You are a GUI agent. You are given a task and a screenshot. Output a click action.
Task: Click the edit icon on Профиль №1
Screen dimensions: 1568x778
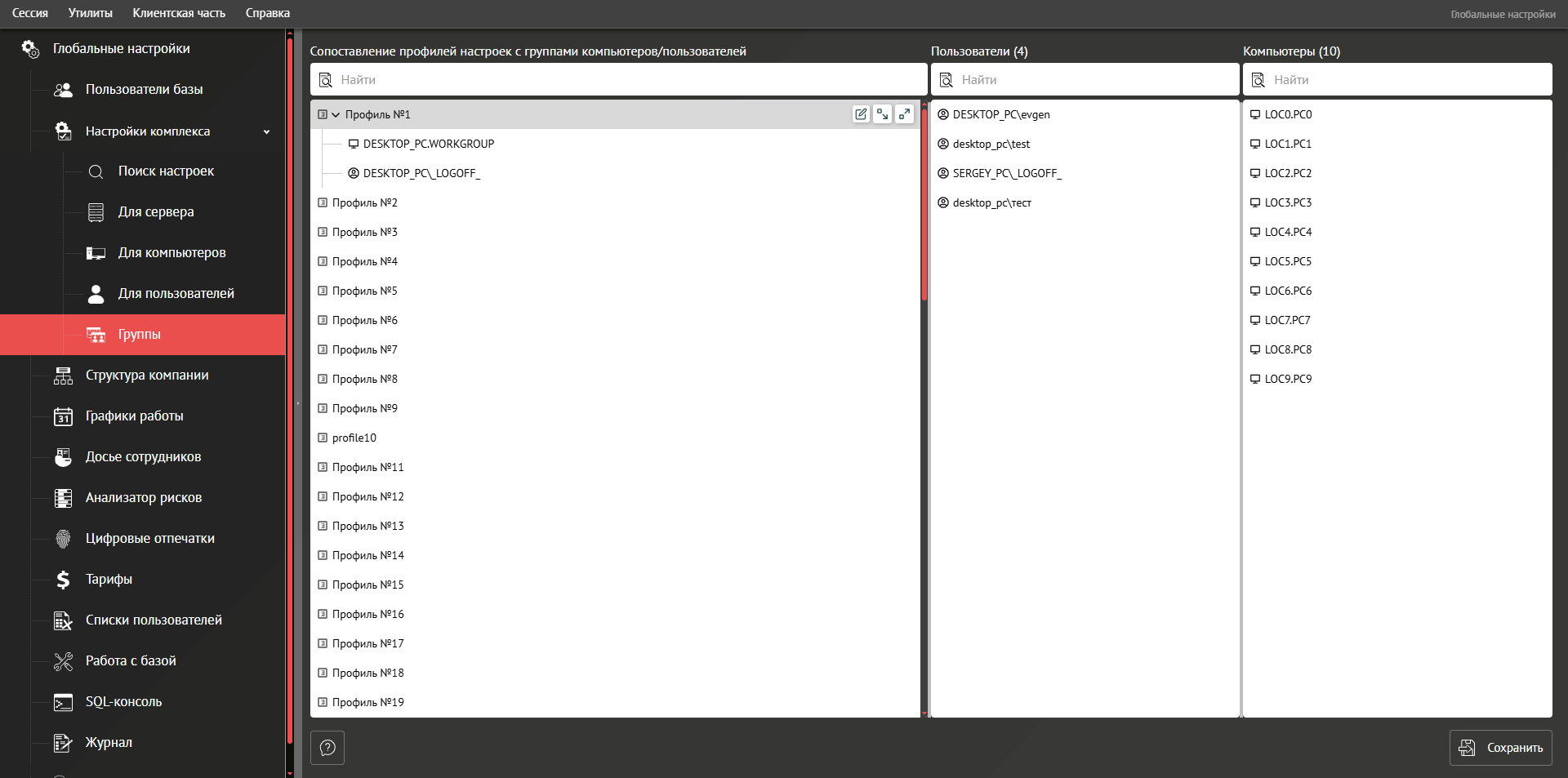pos(861,114)
